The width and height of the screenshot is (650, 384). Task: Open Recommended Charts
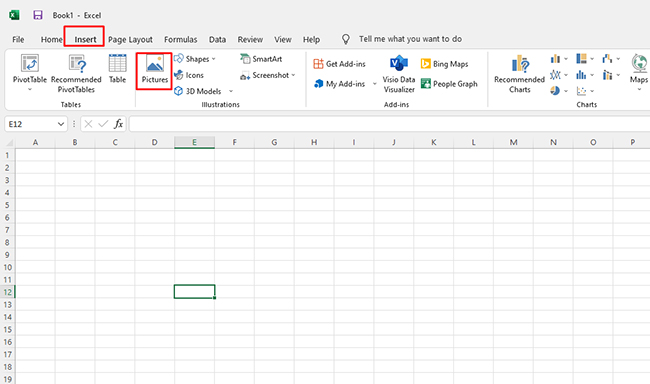tap(519, 74)
